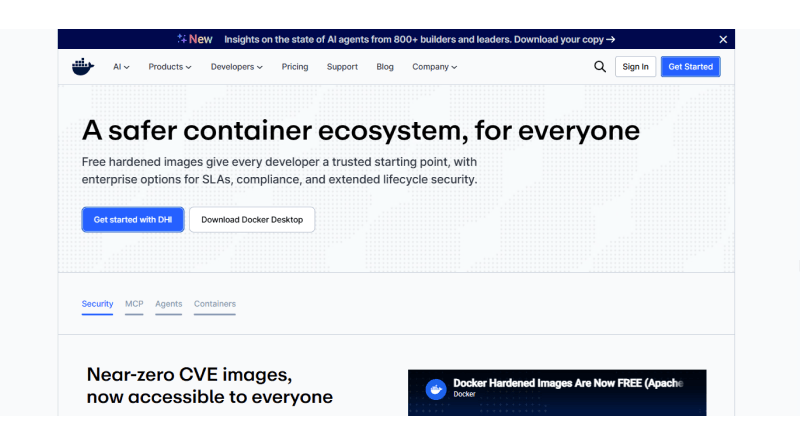Click the 'Free hardened images give every developer' paragraph
This screenshot has height=445, width=800.
(280, 170)
